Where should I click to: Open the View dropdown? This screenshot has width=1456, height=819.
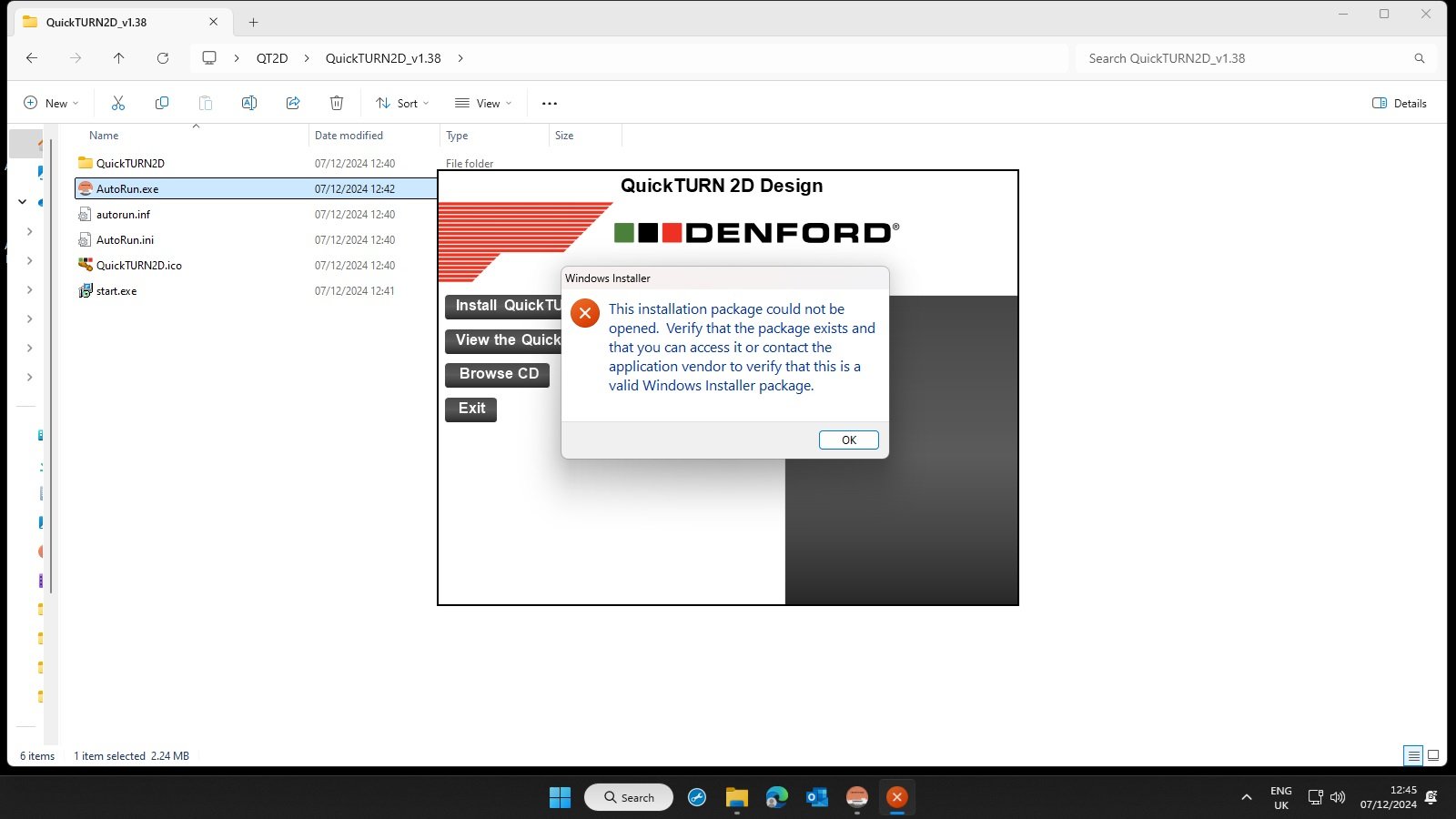point(483,103)
